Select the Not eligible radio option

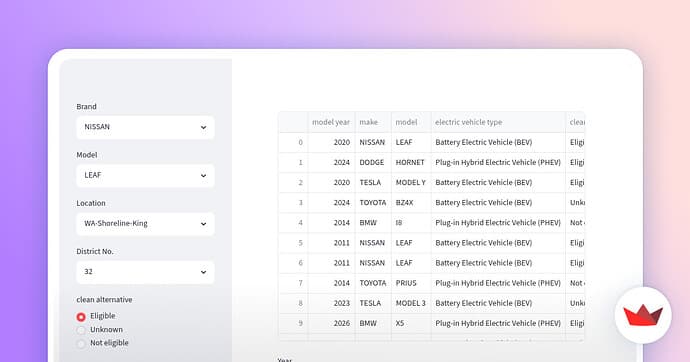[81, 344]
